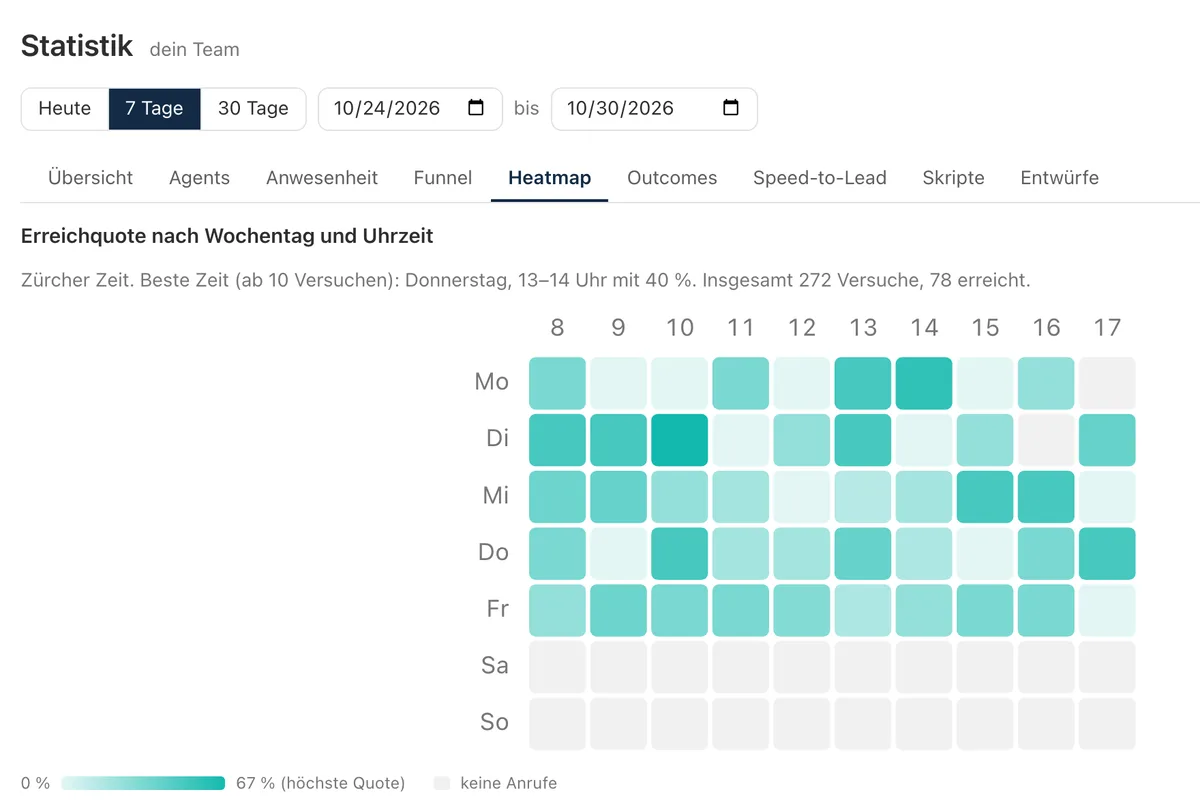1200x805 pixels.
Task: Click the hour 8 column header
Action: click(557, 328)
